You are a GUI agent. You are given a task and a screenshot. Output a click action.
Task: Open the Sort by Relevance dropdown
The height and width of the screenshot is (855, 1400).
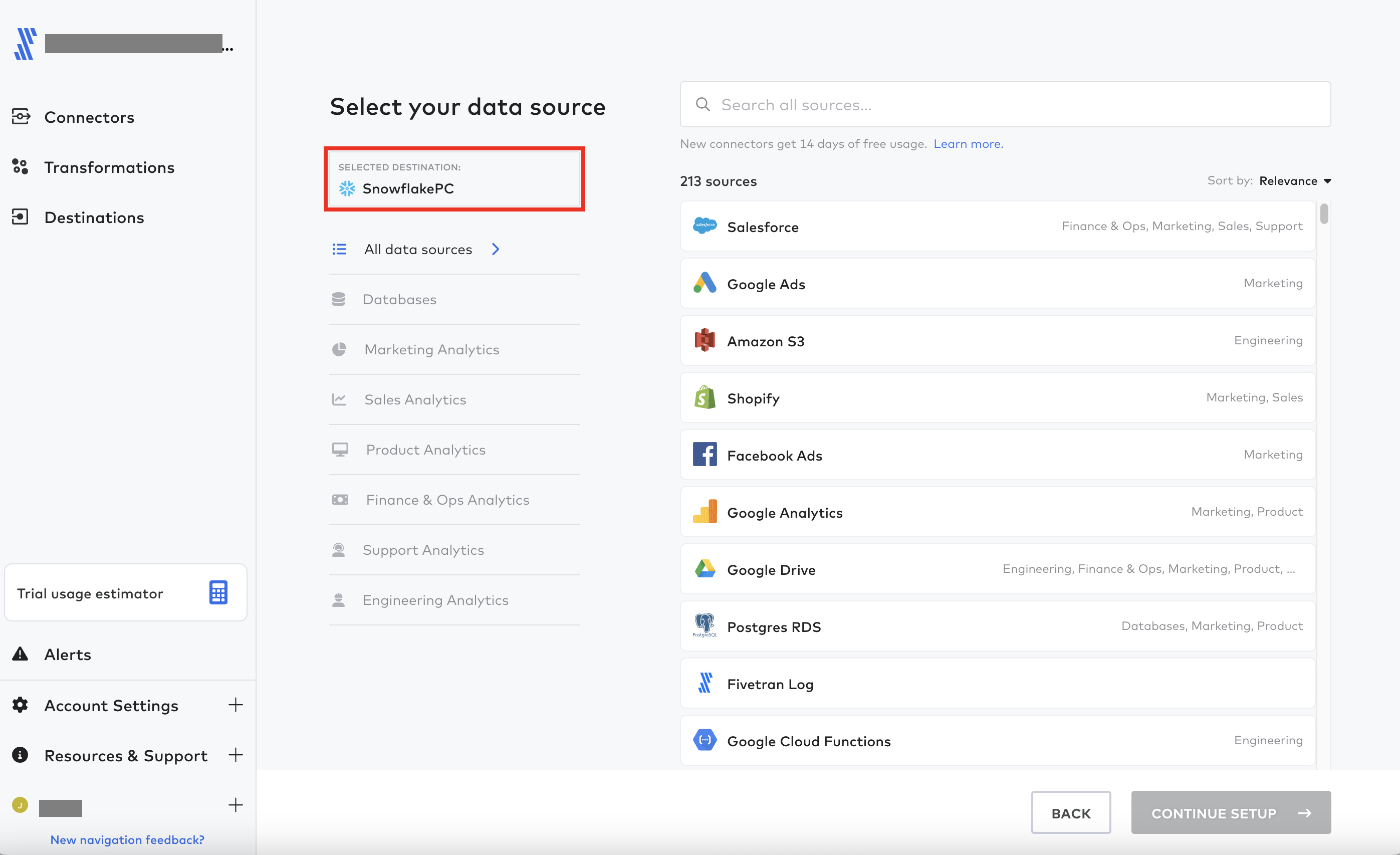[x=1295, y=180]
